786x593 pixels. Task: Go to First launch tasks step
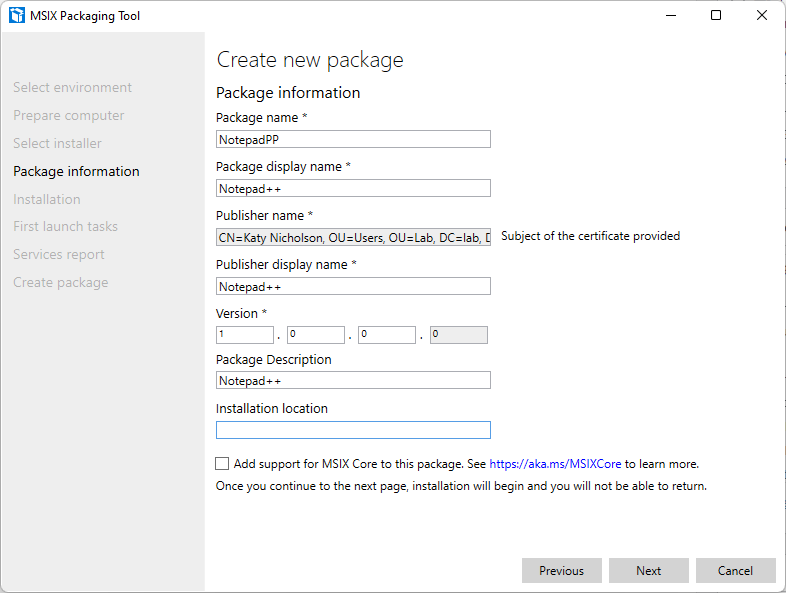pyautogui.click(x=65, y=227)
